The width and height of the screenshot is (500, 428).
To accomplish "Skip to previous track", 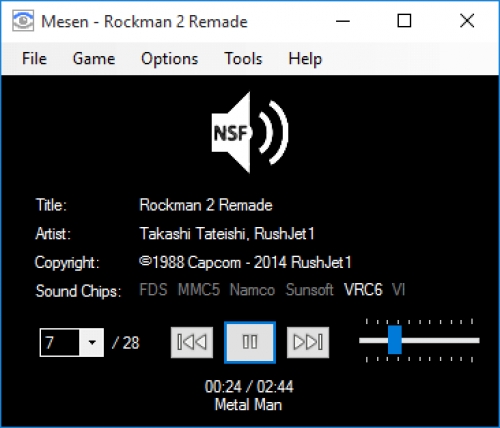I will click(x=192, y=342).
